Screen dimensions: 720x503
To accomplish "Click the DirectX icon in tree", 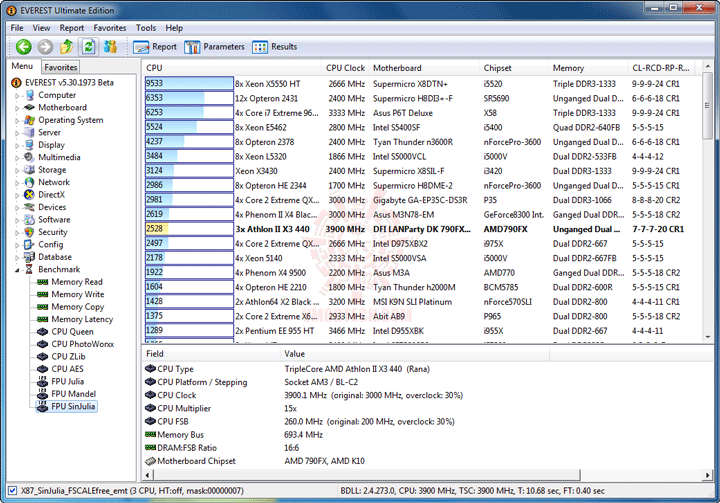I will click(x=29, y=195).
